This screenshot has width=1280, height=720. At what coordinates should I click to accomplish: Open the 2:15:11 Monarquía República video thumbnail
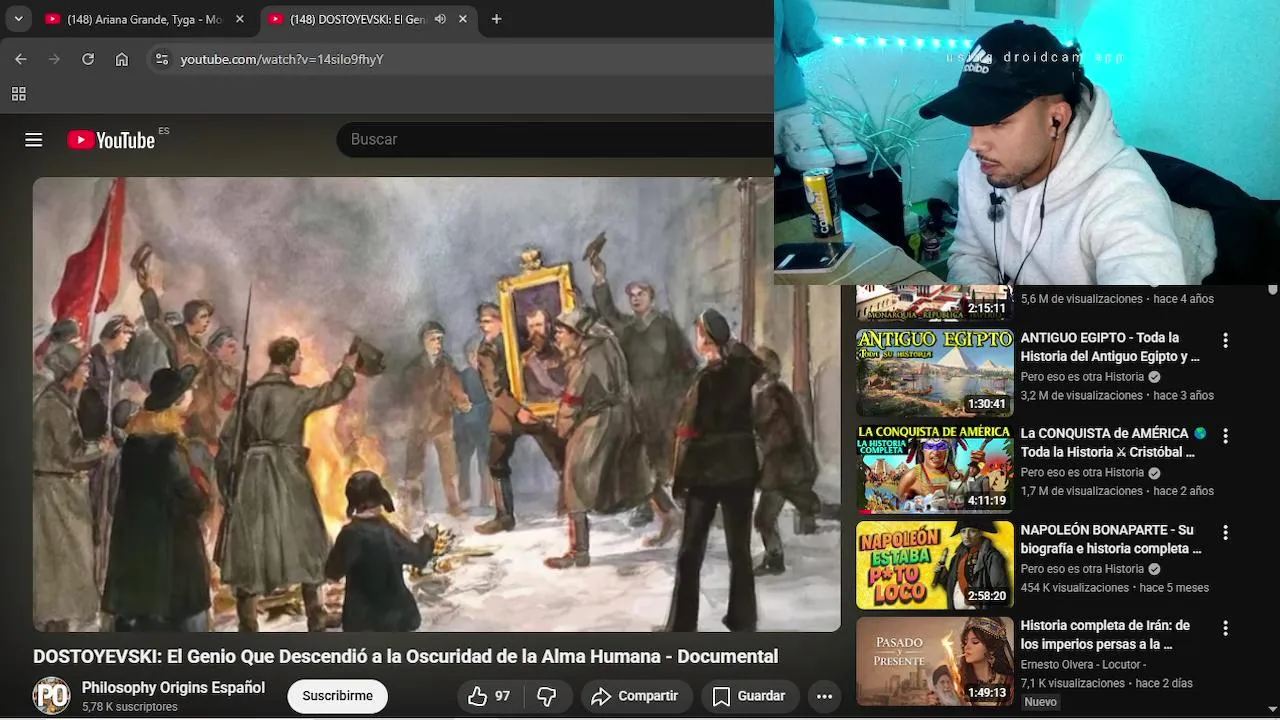(935, 303)
